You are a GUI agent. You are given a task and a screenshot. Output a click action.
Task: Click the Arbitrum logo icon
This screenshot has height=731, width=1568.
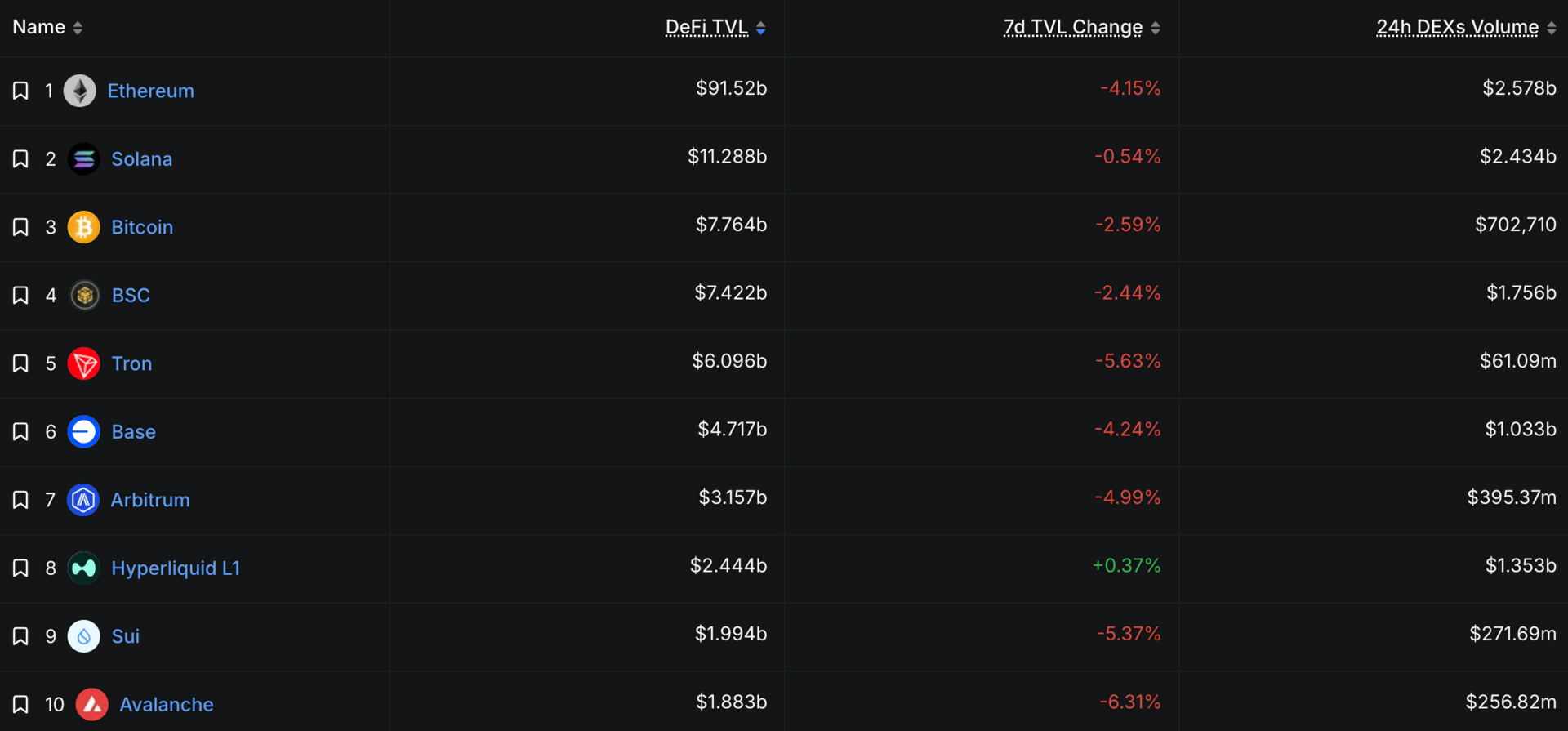point(83,500)
